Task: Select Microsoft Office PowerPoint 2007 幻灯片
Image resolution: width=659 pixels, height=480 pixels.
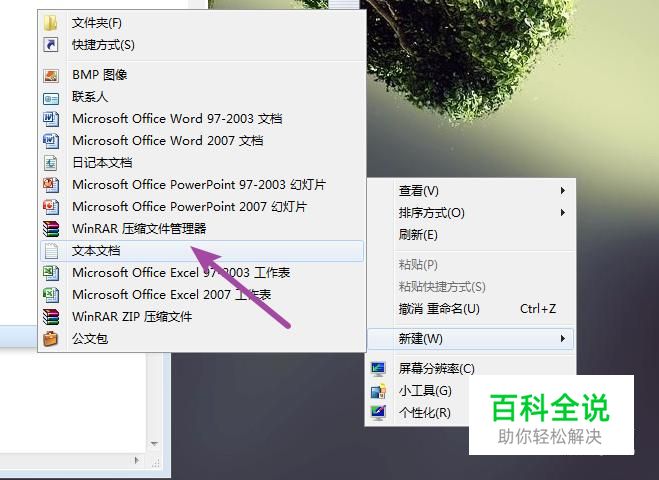Action: [x=202, y=206]
